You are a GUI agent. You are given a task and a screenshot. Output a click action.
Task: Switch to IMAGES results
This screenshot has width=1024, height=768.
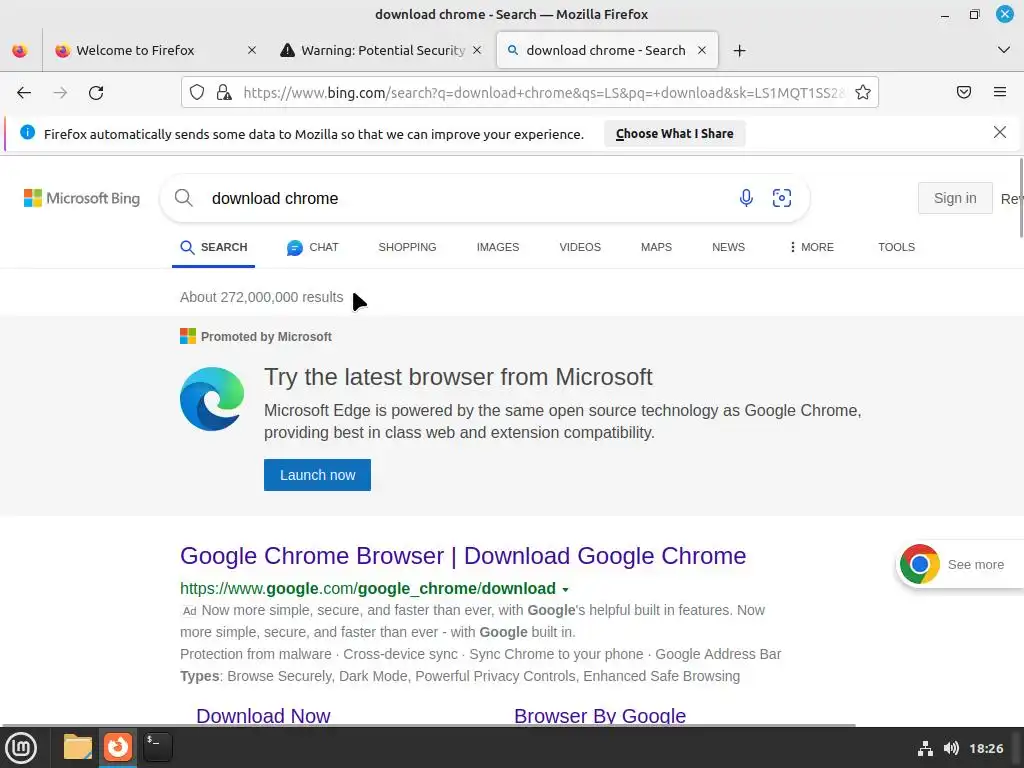498,248
